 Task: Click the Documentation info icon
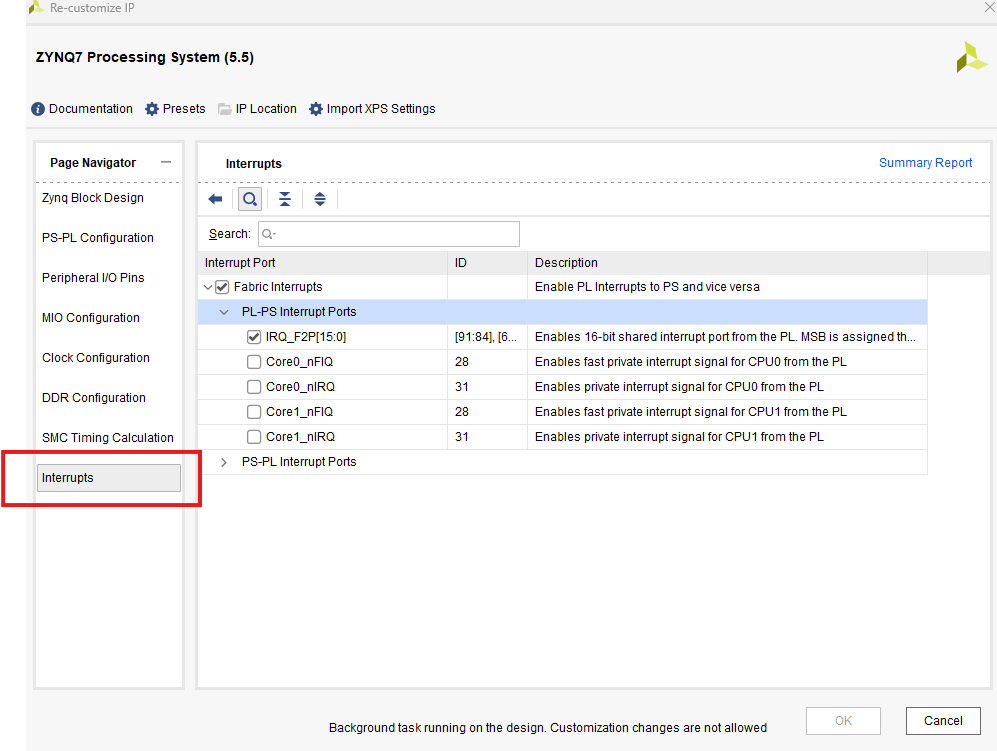38,109
